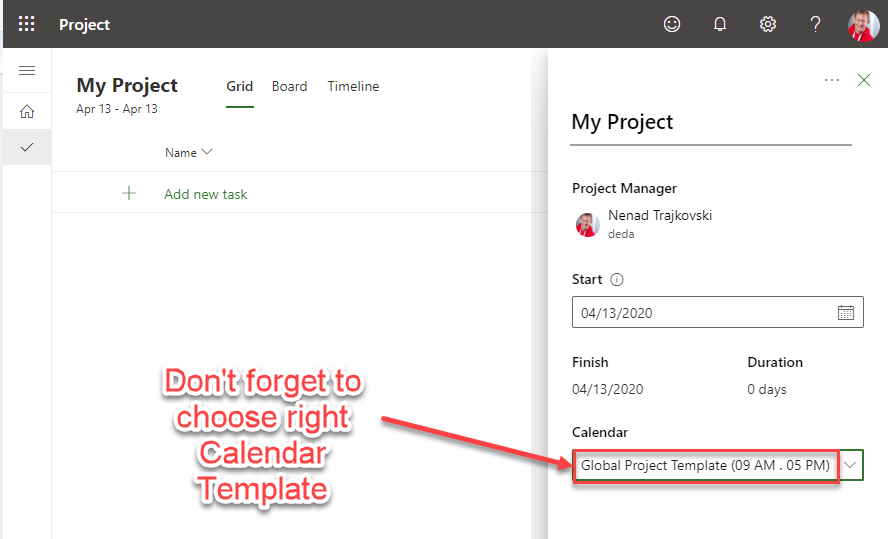Open the notifications bell

click(720, 24)
